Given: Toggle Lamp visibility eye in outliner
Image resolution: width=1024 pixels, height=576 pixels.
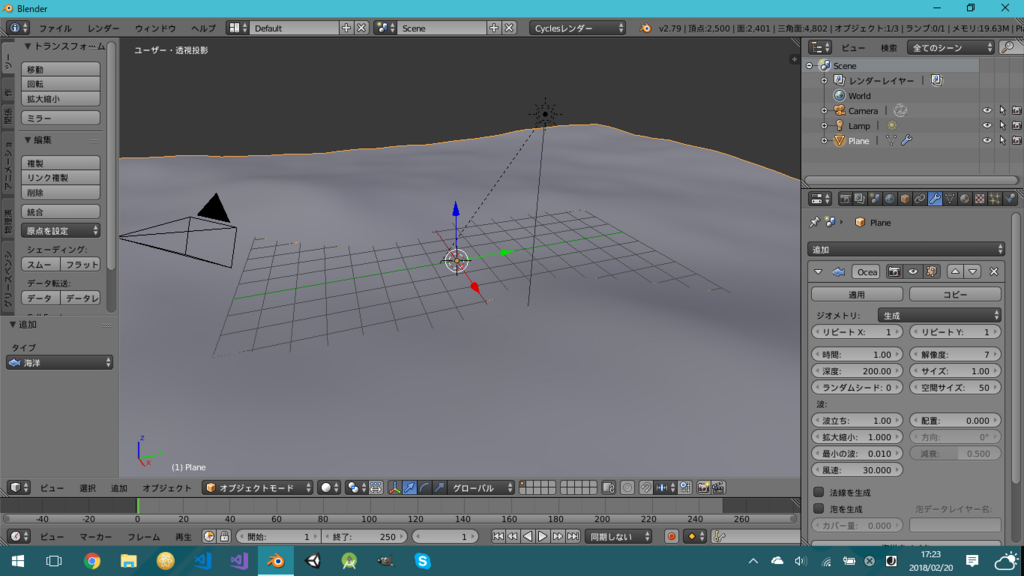Looking at the screenshot, I should tap(987, 125).
